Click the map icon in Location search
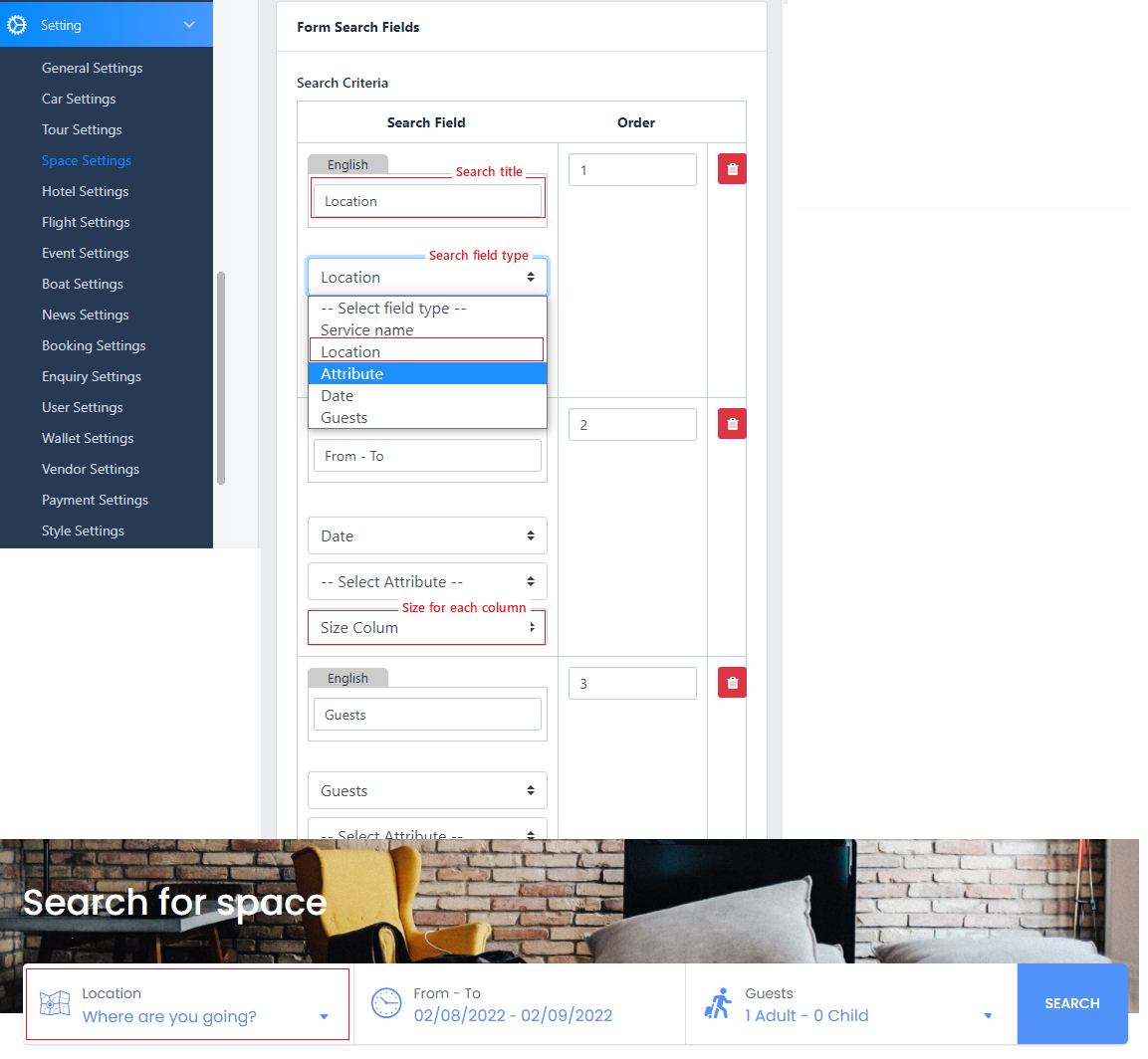The image size is (1148, 1059). [x=55, y=1003]
